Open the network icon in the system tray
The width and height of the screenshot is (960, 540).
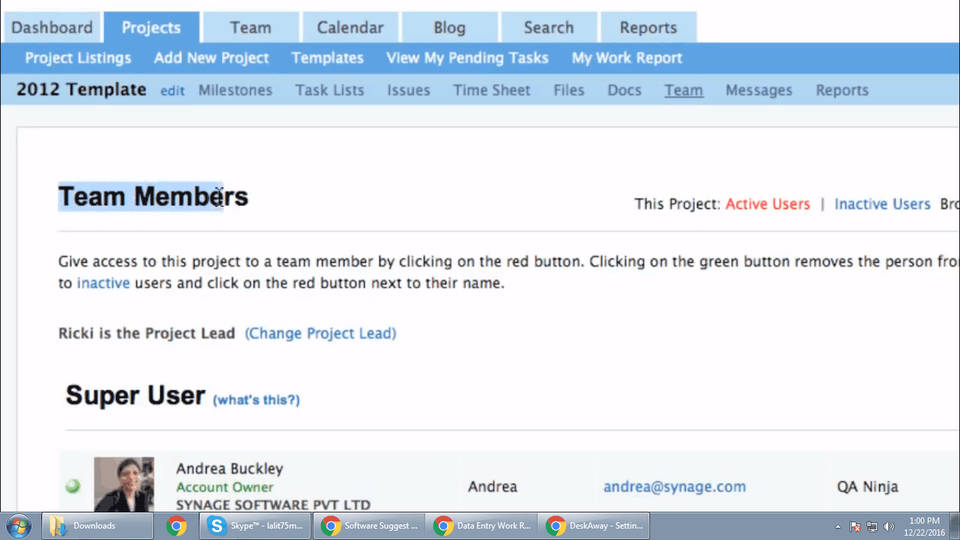(x=872, y=526)
